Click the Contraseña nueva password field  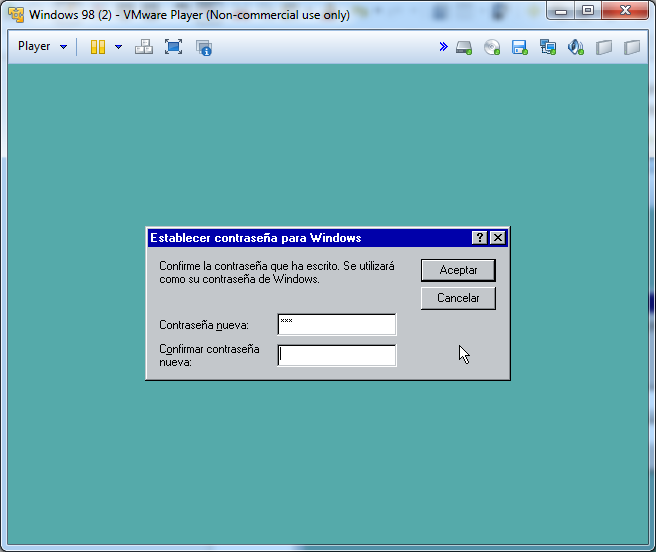coord(336,324)
